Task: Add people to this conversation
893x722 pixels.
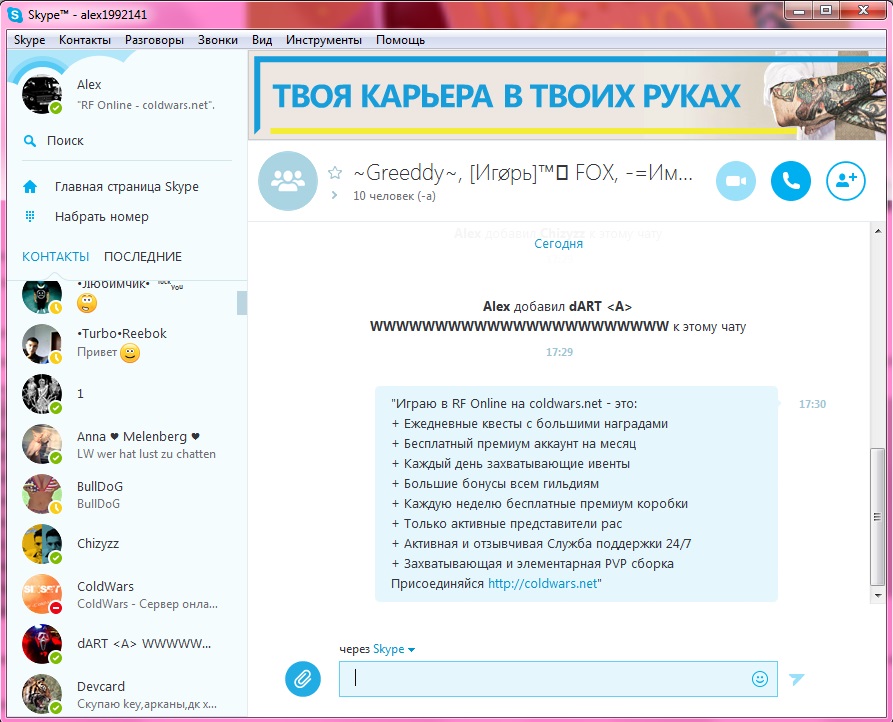Action: click(x=846, y=181)
